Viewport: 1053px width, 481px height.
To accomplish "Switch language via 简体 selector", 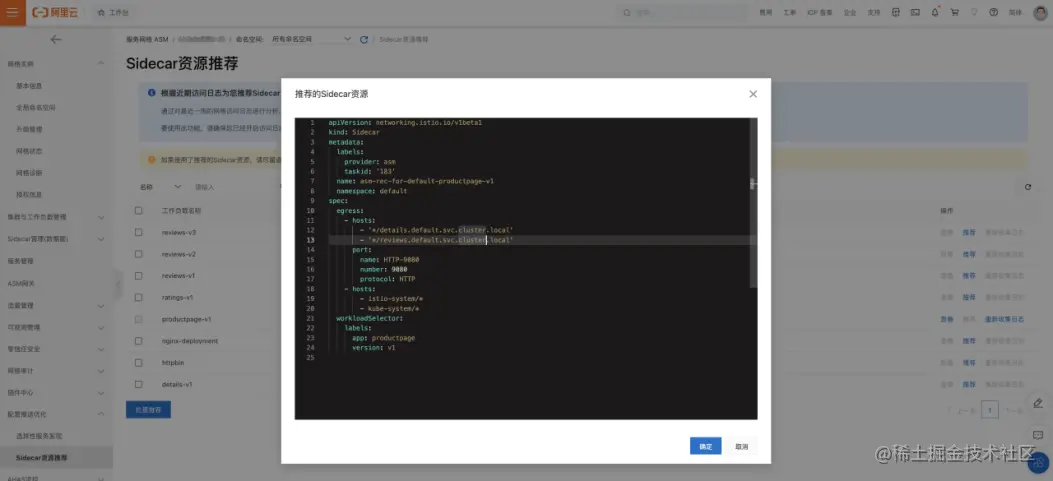I will [1015, 13].
